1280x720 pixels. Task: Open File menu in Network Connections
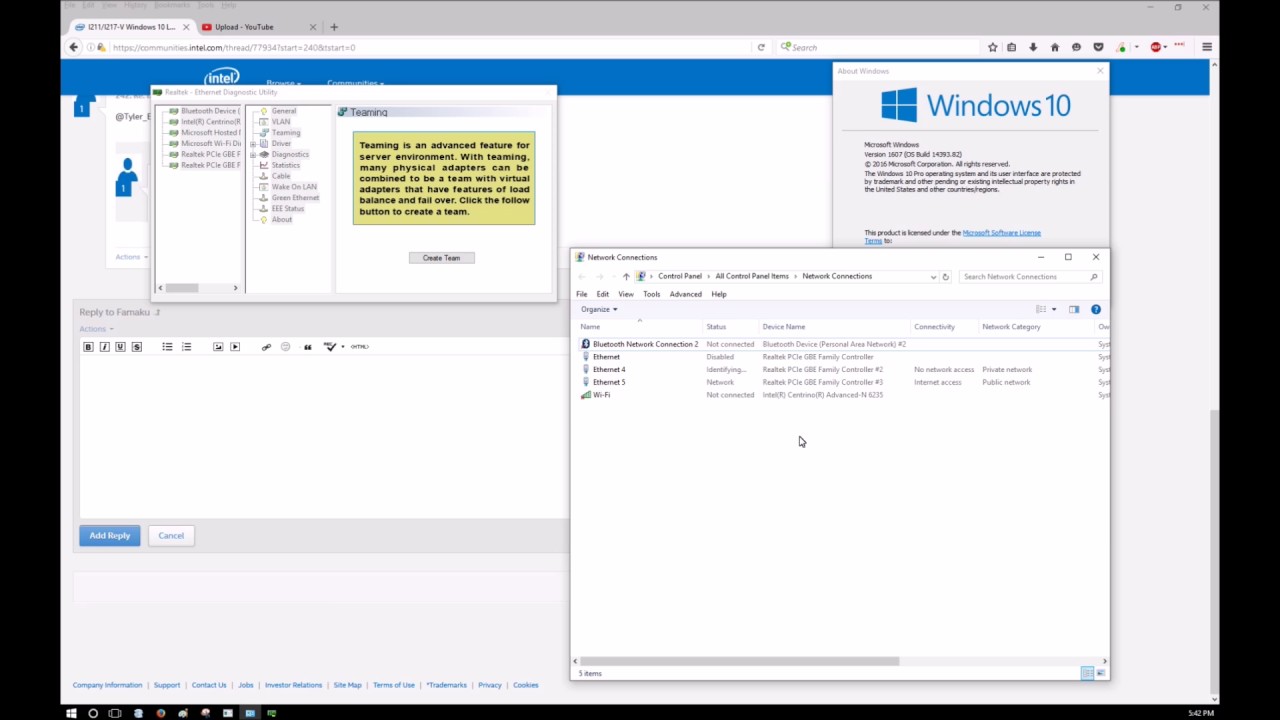point(582,294)
